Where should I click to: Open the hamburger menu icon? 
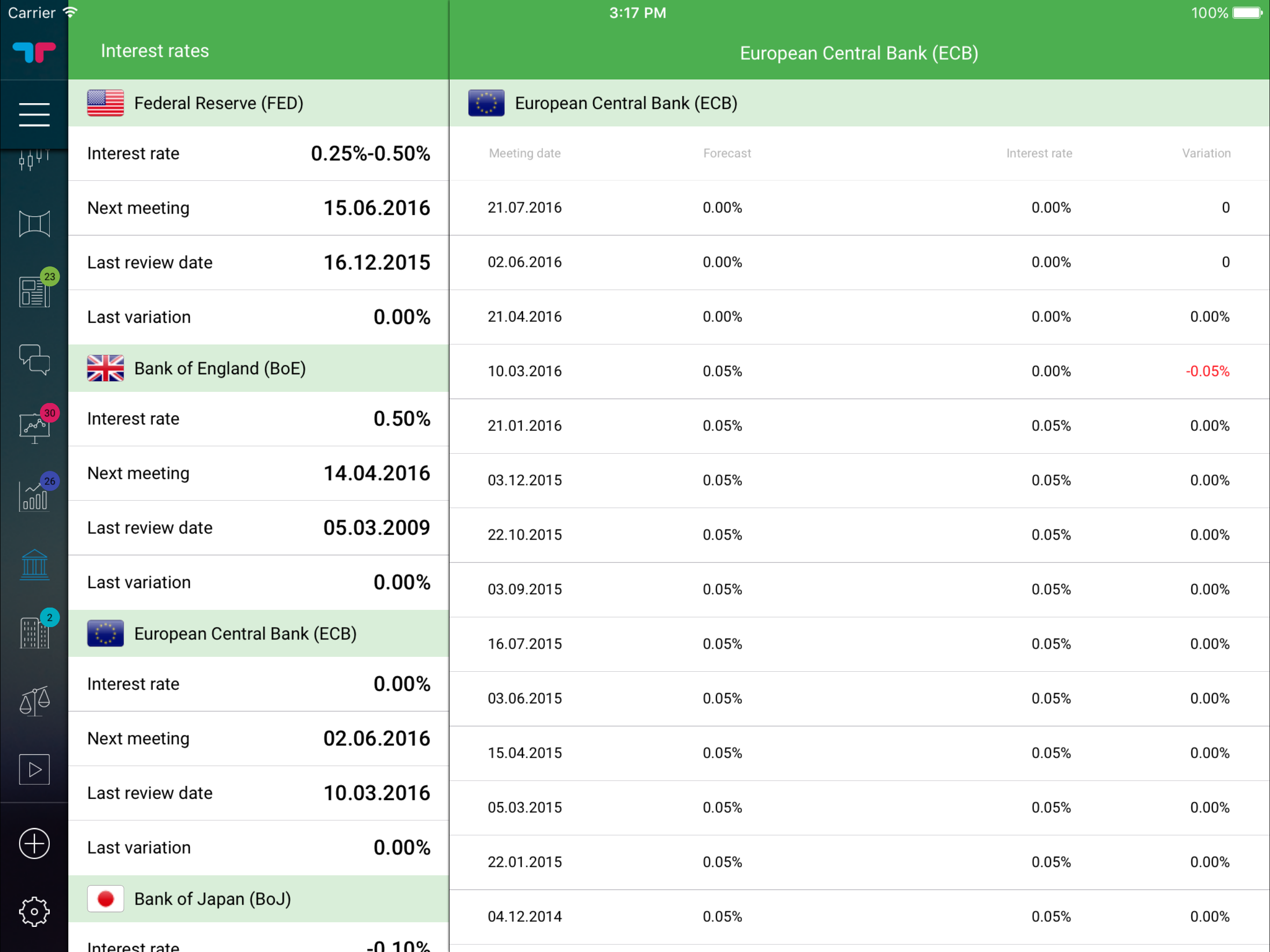34,114
